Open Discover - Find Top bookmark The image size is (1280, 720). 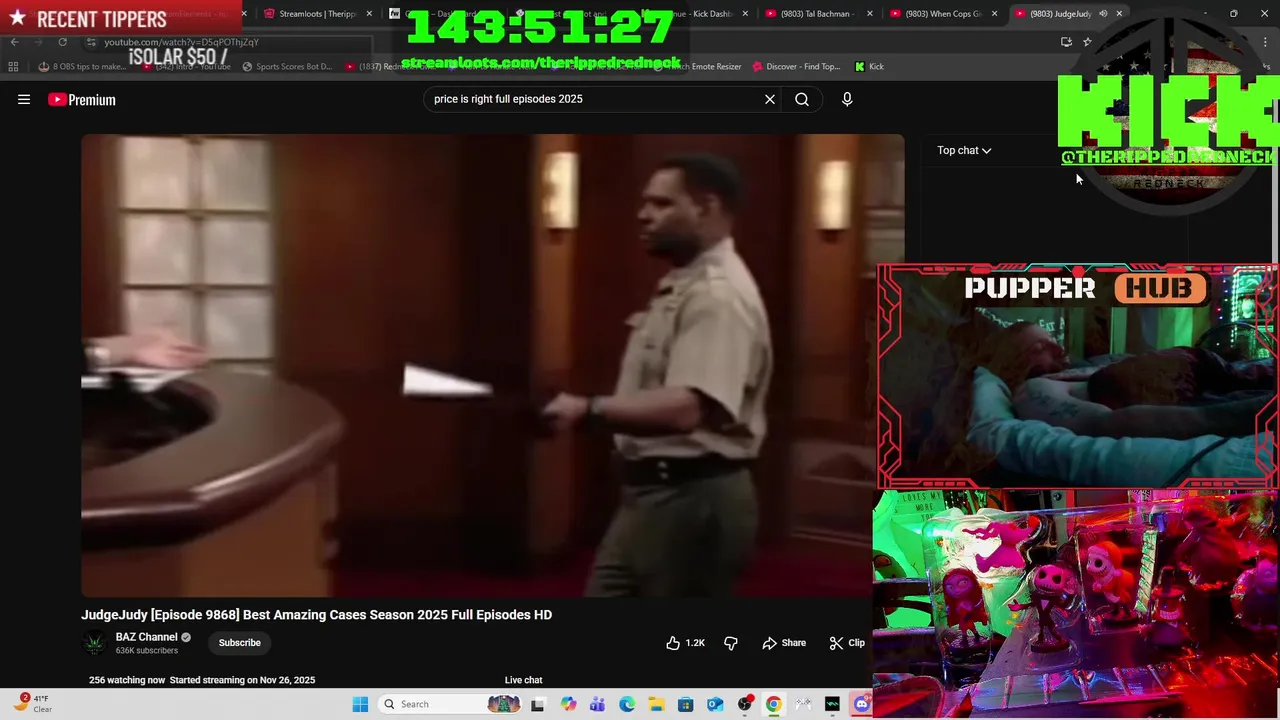[796, 66]
